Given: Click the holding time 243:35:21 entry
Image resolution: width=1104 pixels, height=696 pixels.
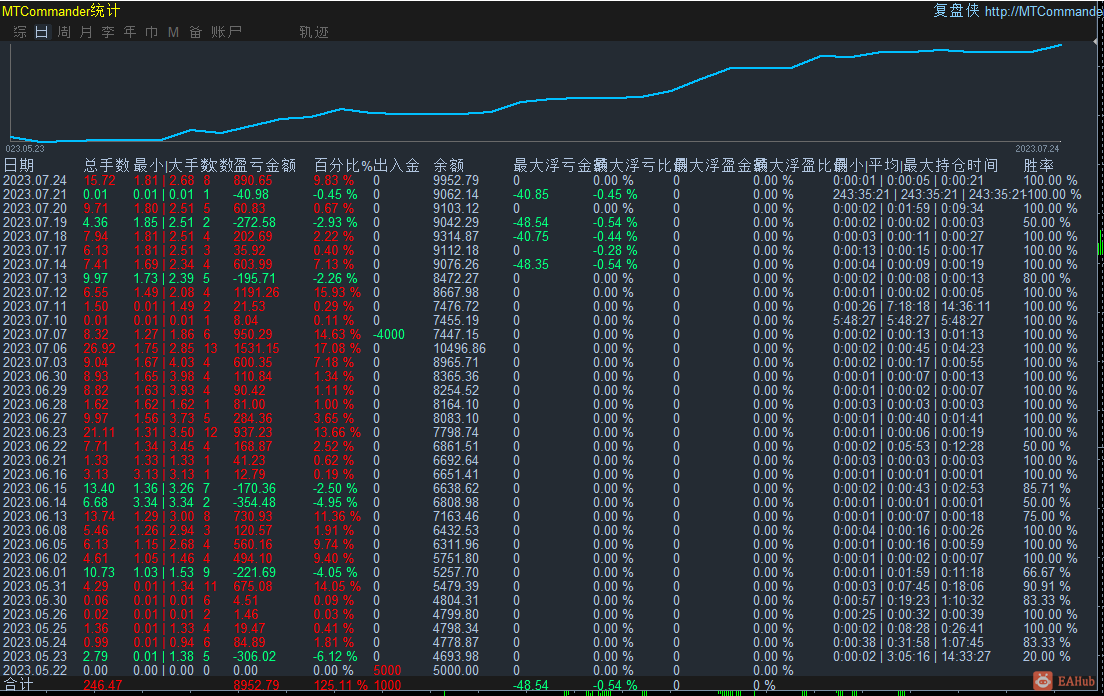Looking at the screenshot, I should click(x=927, y=194).
